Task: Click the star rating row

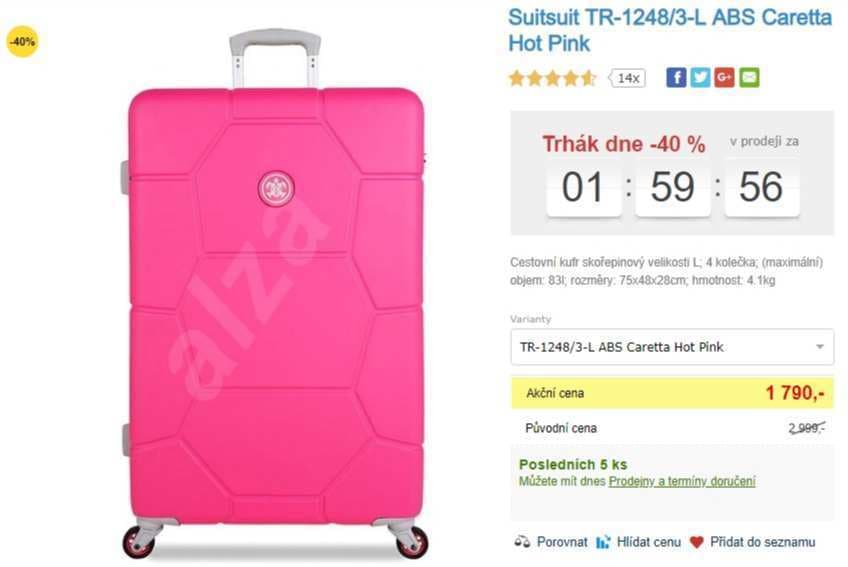Action: tap(552, 78)
